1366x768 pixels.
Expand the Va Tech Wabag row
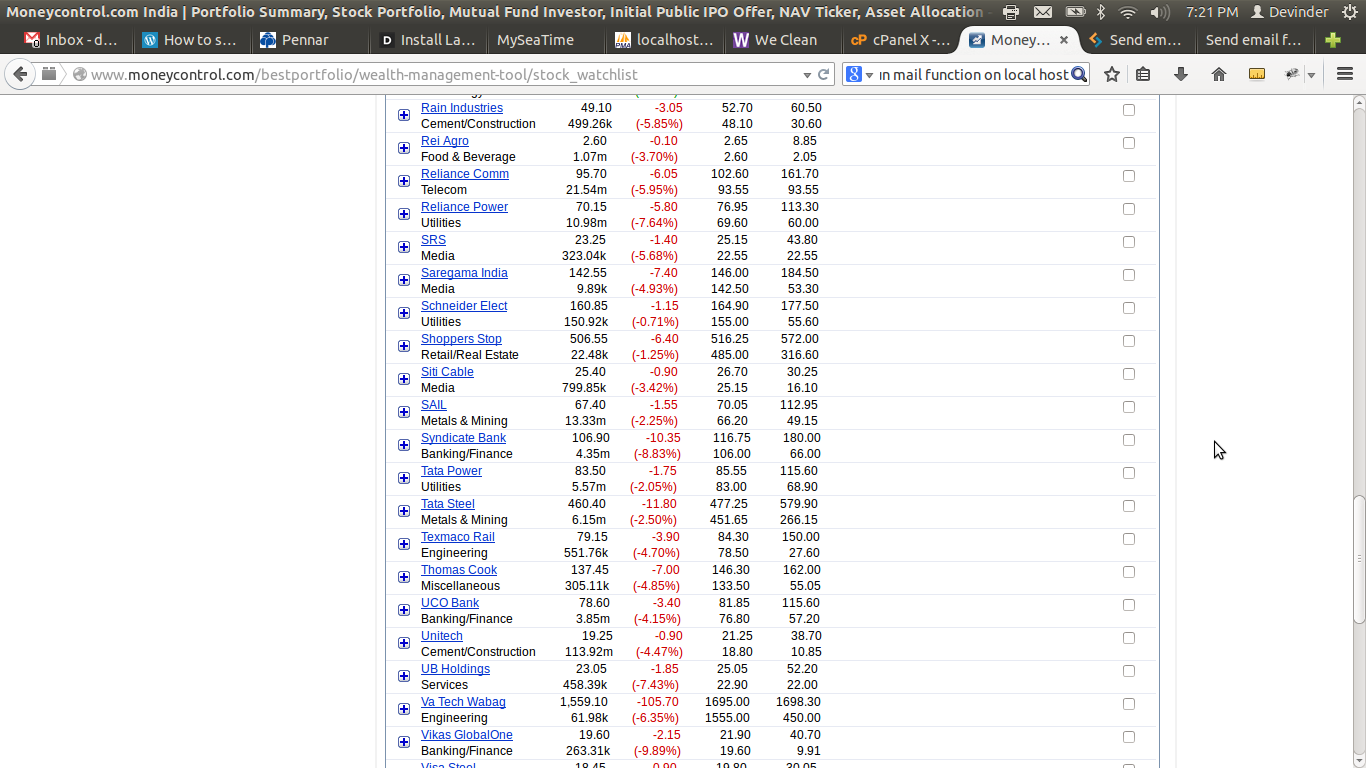coord(404,709)
